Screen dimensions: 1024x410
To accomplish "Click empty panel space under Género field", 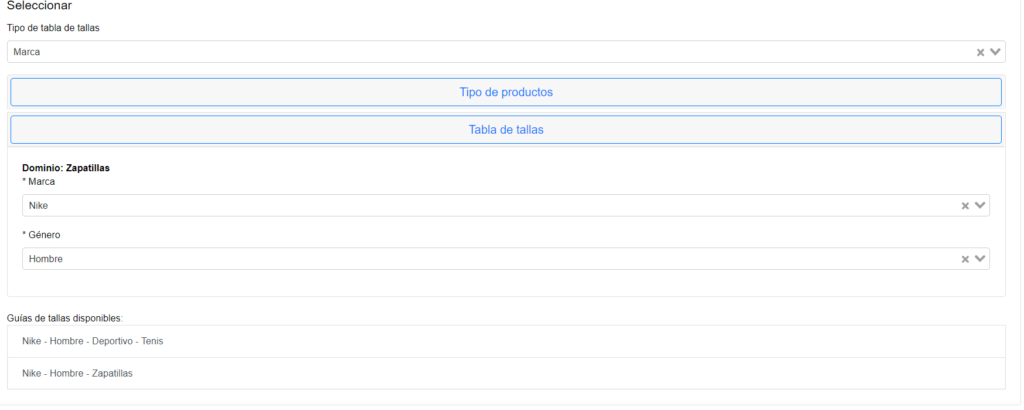I will (506, 283).
